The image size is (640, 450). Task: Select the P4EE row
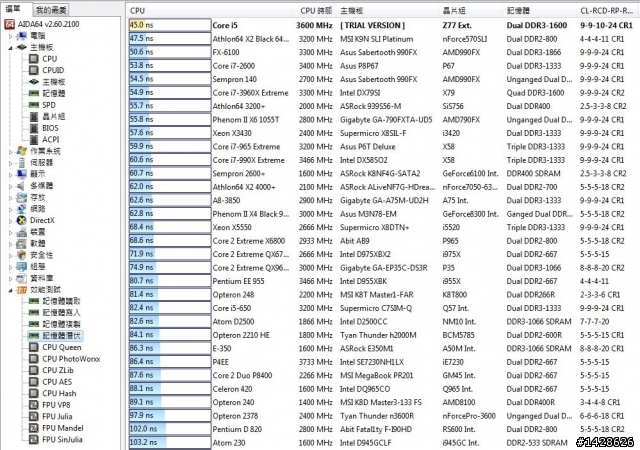(384, 362)
